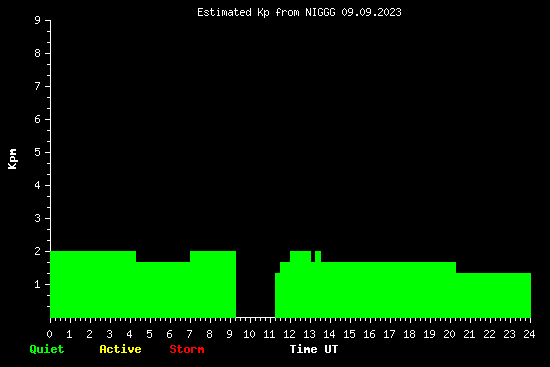
Task: Click hour 7 on the time axis
Action: click(x=189, y=334)
